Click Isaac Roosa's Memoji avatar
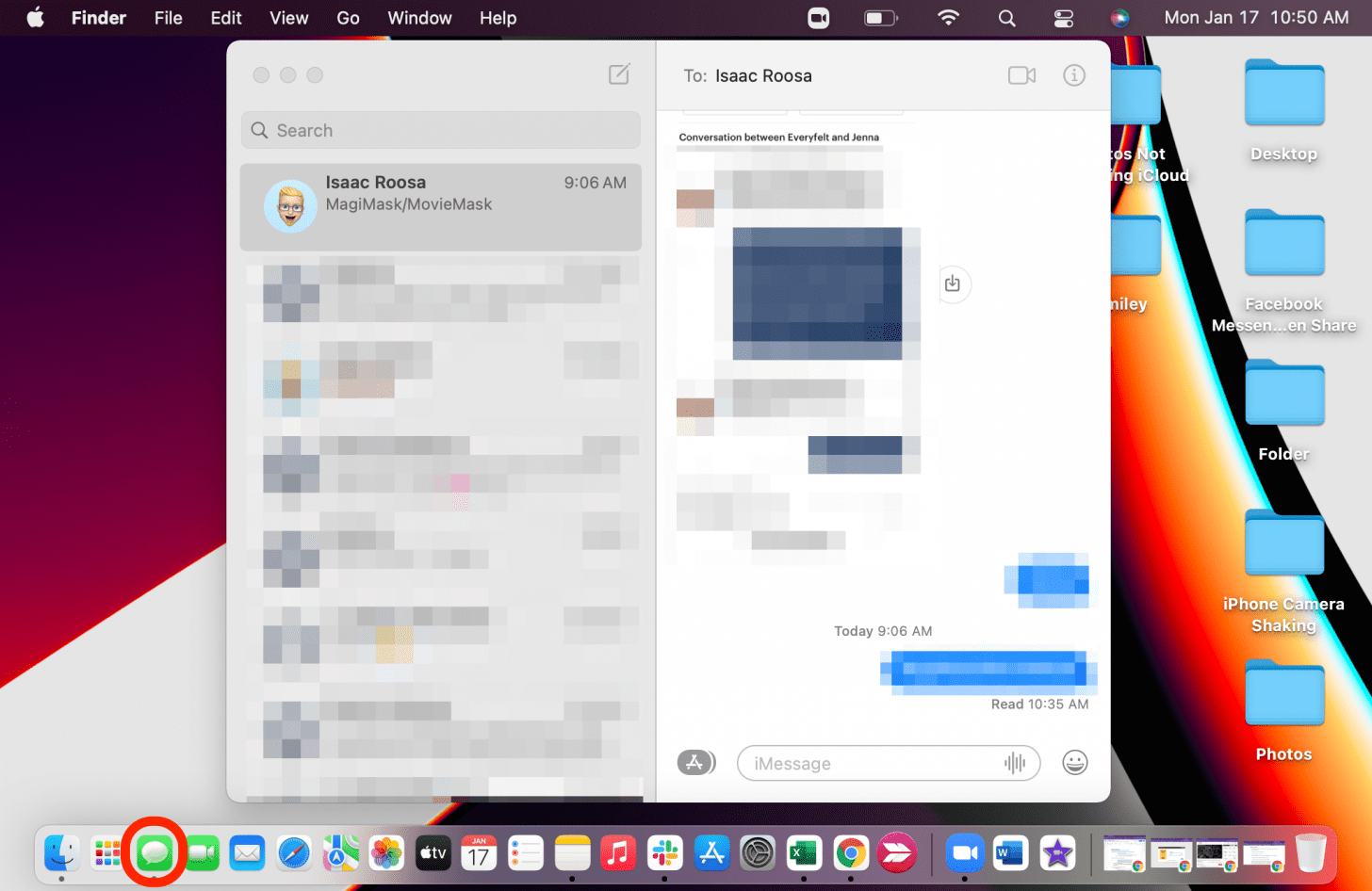Screen dimensions: 1372x891 pos(290,206)
